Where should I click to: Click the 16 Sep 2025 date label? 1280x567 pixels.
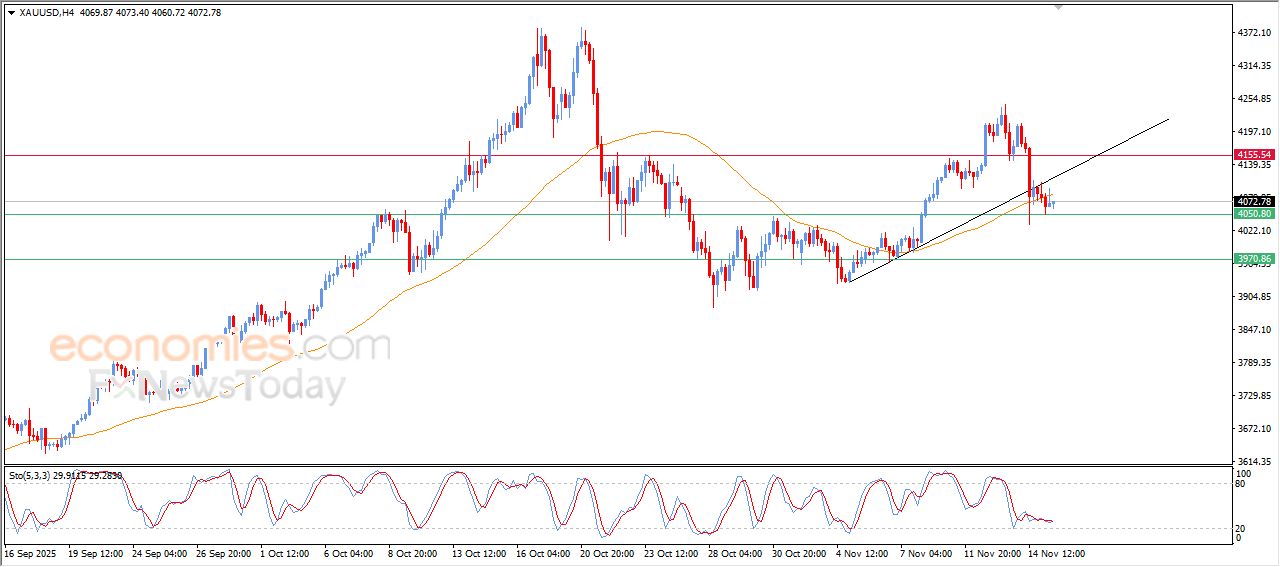(28, 553)
